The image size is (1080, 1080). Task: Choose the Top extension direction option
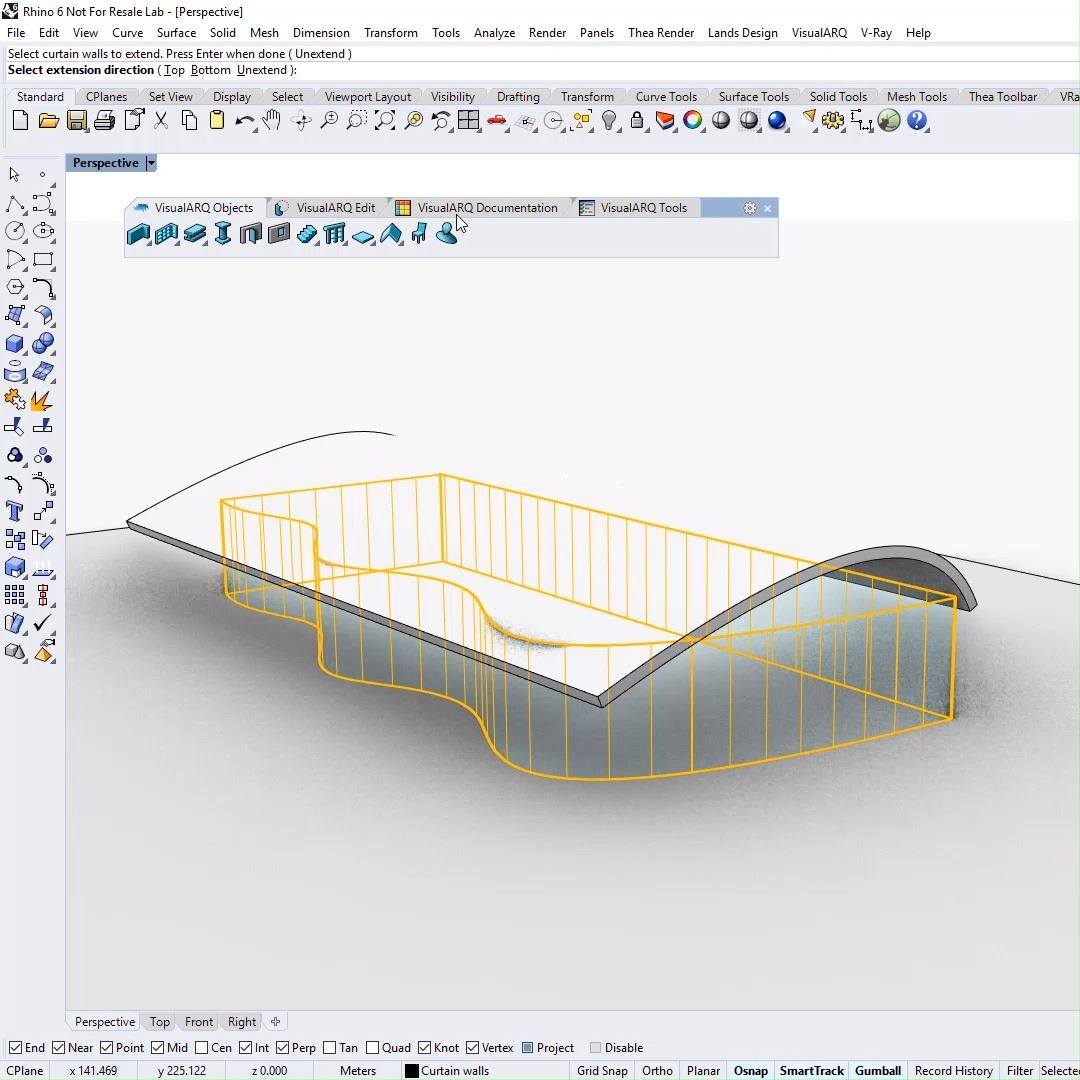pyautogui.click(x=174, y=70)
